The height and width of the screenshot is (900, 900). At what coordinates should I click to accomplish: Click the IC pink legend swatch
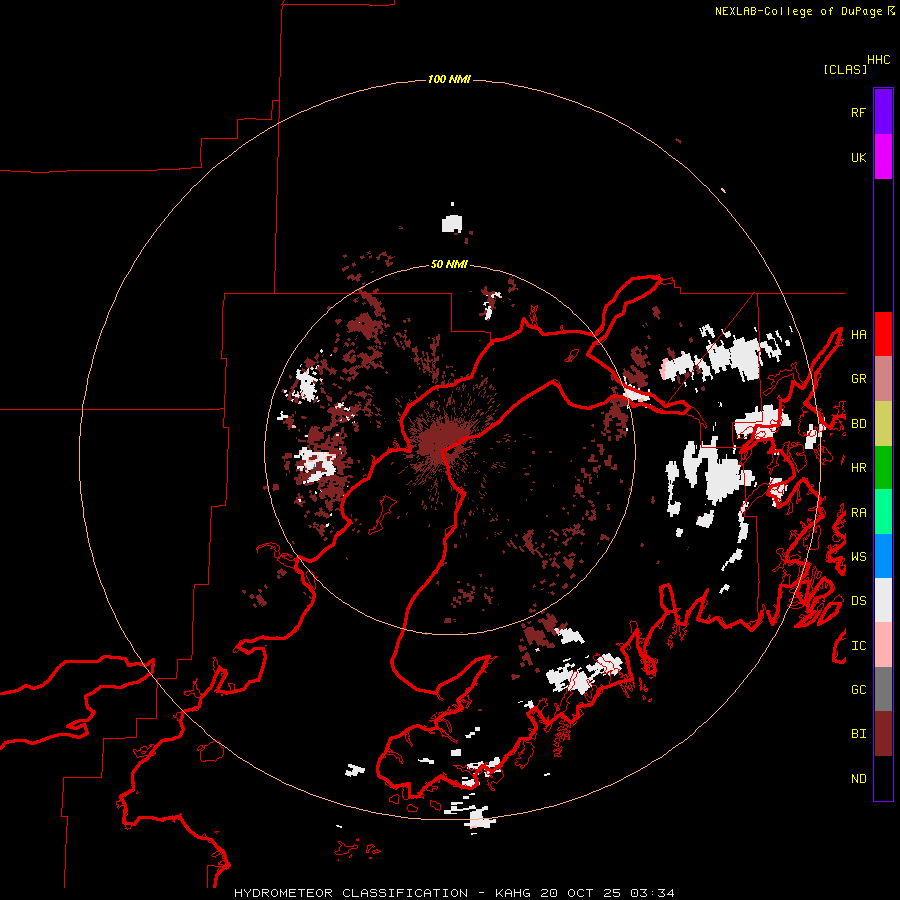click(883, 645)
